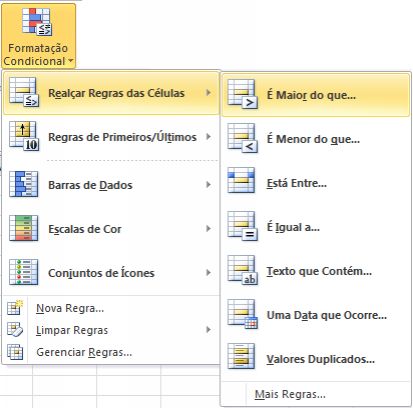Viewport: 413px width, 408px height.
Task: Click the É Menor do que less-than icon
Action: click(x=242, y=138)
